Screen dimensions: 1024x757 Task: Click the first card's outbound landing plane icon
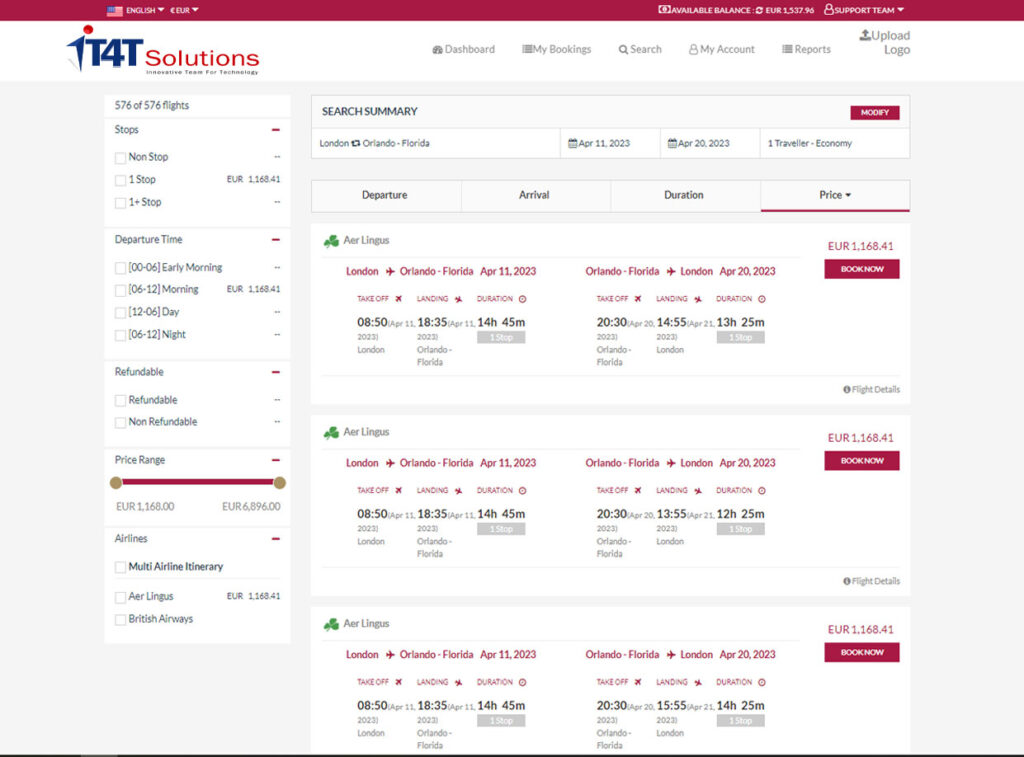458,299
